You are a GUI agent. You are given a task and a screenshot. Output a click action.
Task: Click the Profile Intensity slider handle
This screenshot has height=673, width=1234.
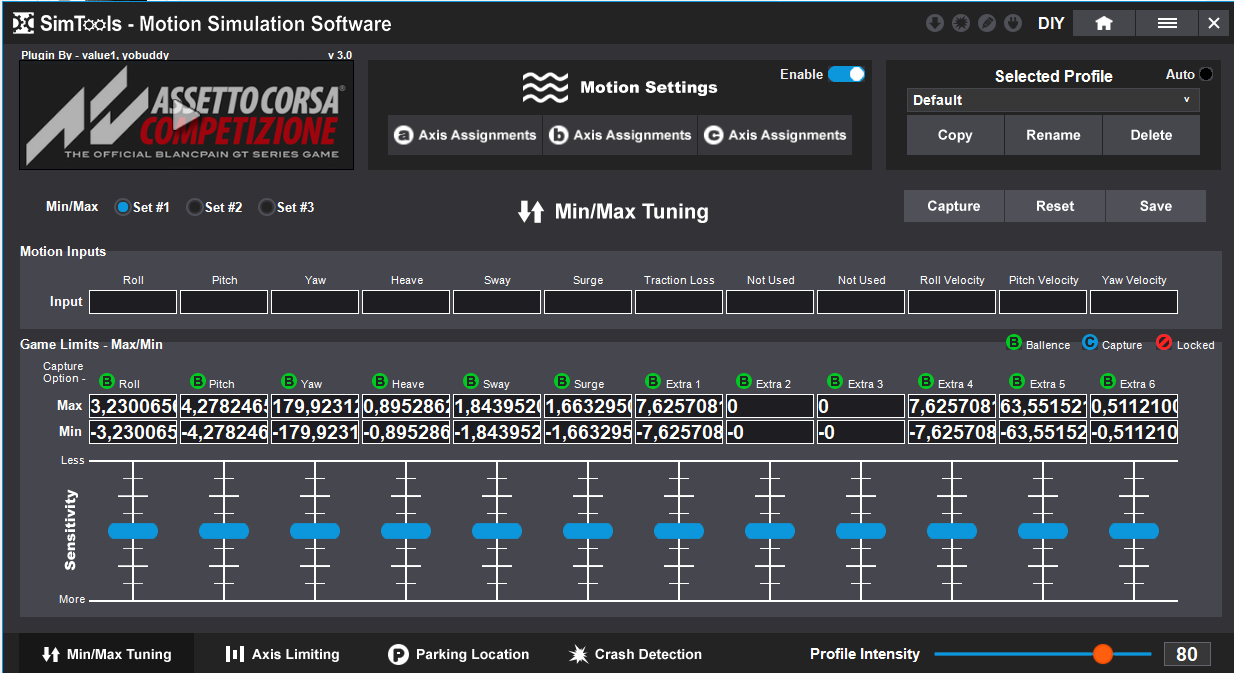[x=1102, y=654]
